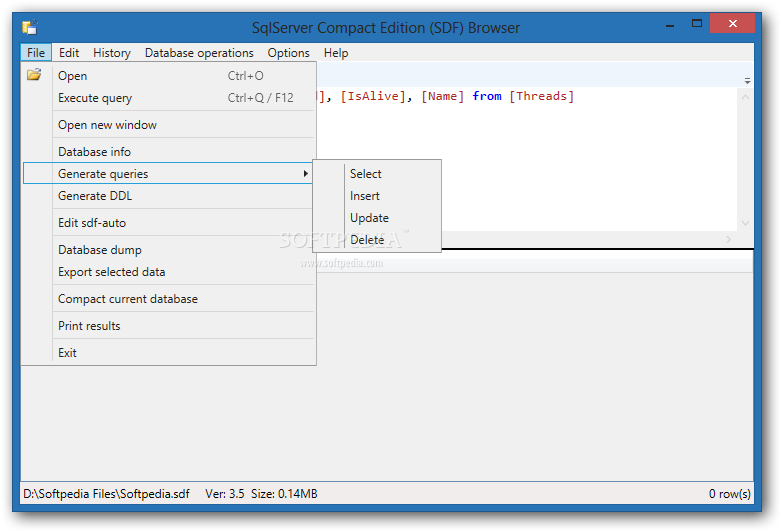The image size is (782, 532).
Task: Maximize the SDF Browser window
Action: [697, 23]
